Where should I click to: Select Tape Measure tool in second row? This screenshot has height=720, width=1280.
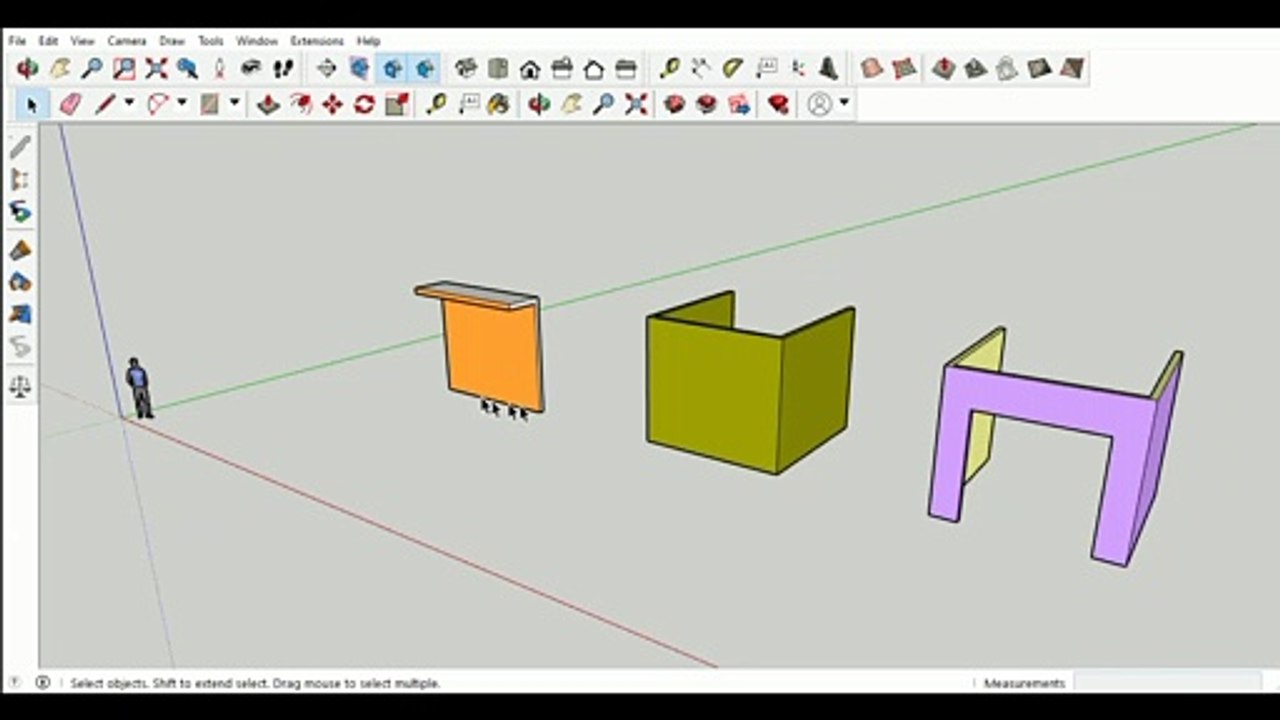(436, 104)
